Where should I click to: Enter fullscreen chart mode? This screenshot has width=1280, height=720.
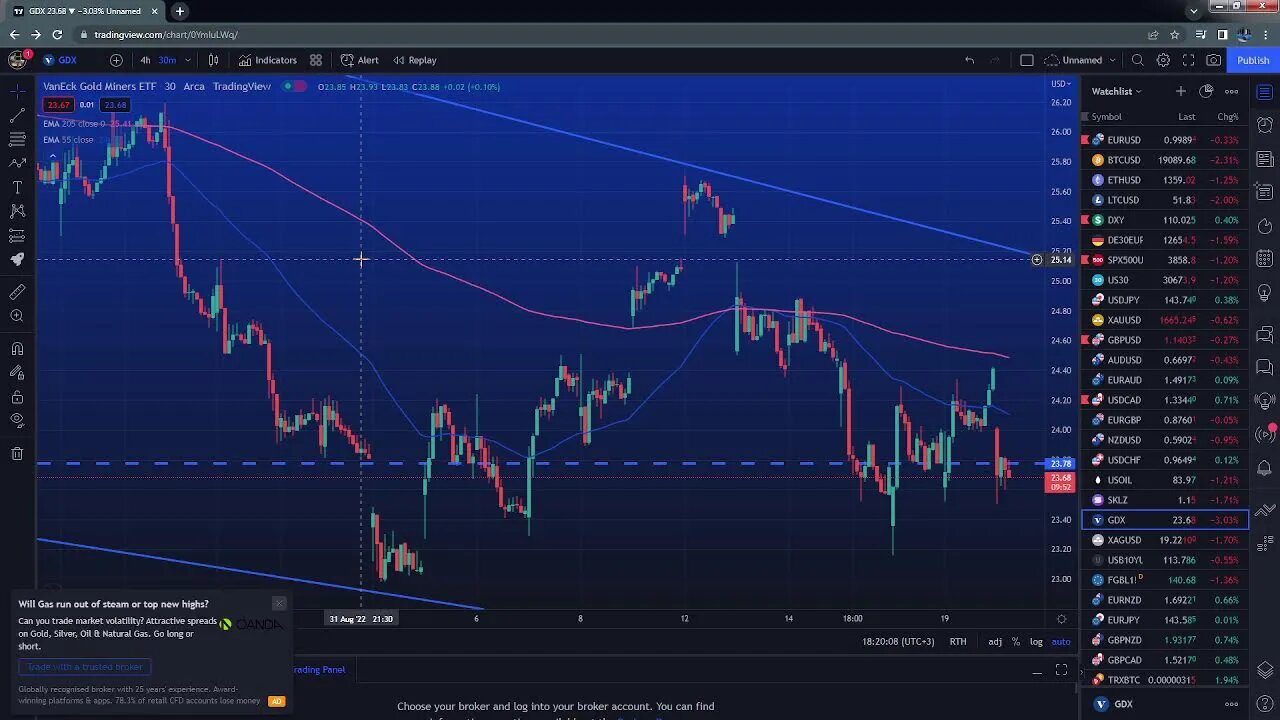1188,60
